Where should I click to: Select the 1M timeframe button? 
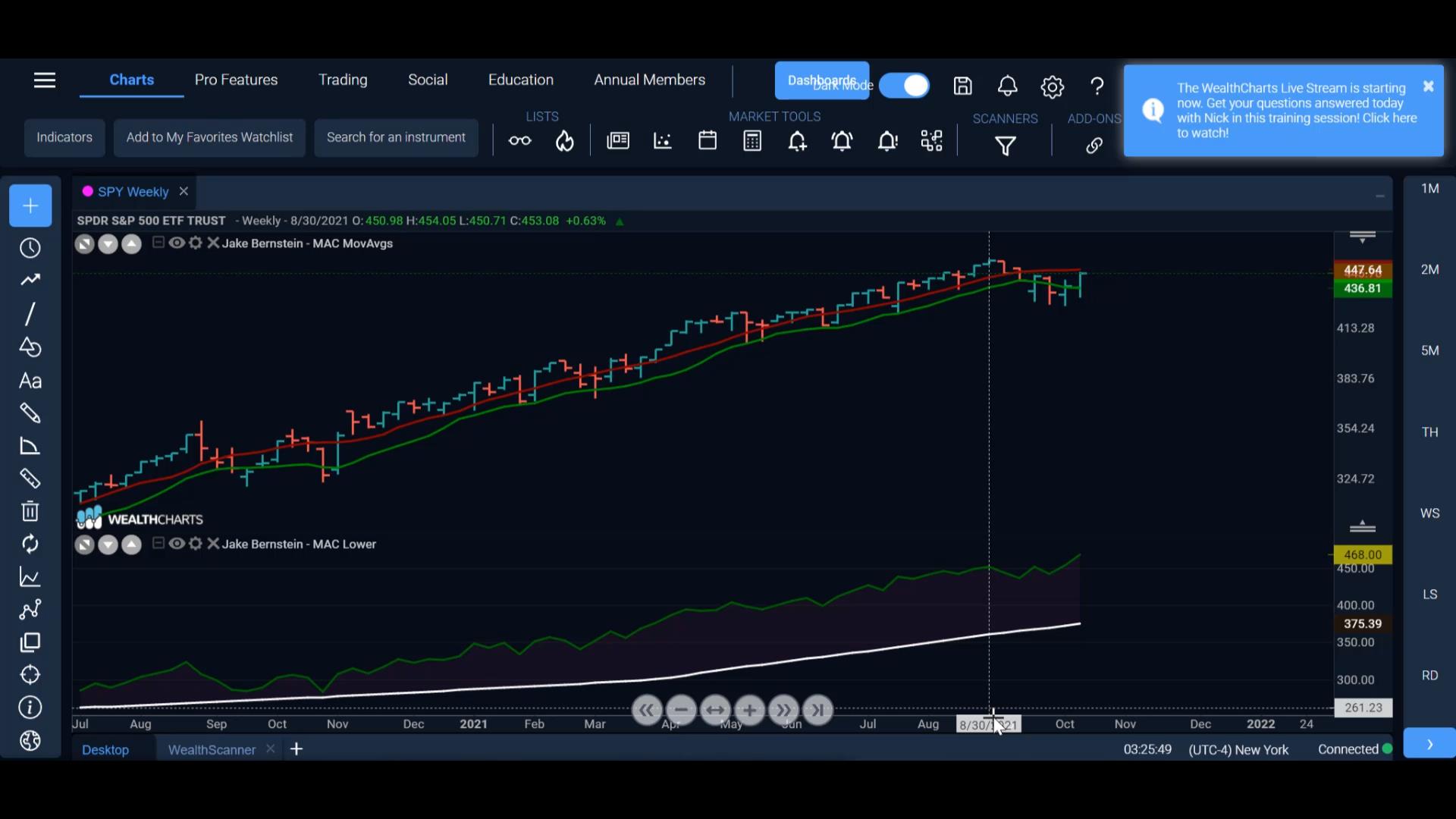pyautogui.click(x=1429, y=188)
